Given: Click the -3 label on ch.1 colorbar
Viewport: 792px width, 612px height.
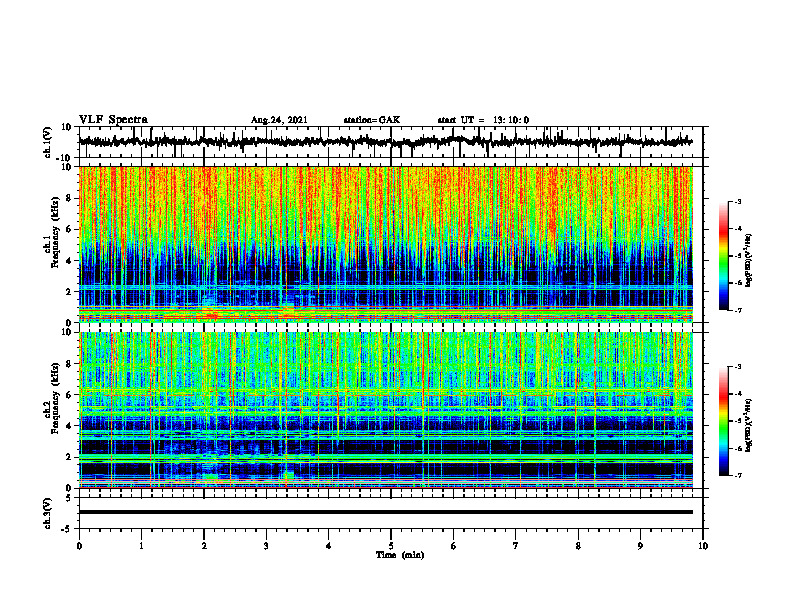Looking at the screenshot, I should point(737,201).
